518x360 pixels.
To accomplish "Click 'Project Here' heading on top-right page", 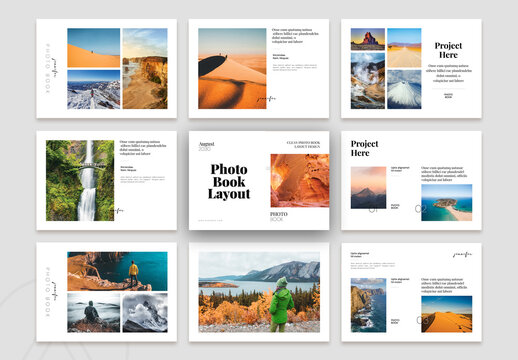I will 448,50.
